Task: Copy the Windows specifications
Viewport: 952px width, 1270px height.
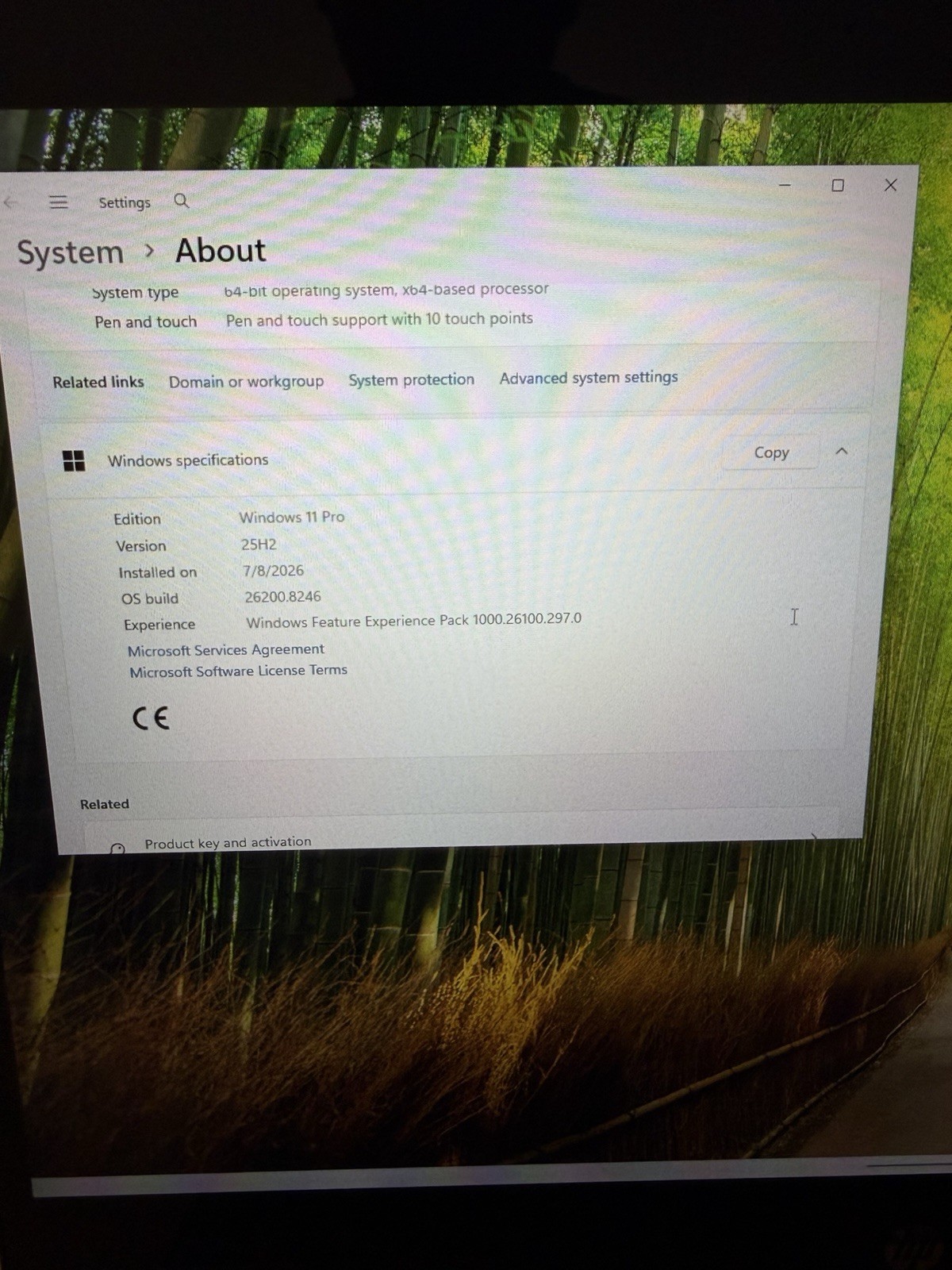Action: (771, 452)
